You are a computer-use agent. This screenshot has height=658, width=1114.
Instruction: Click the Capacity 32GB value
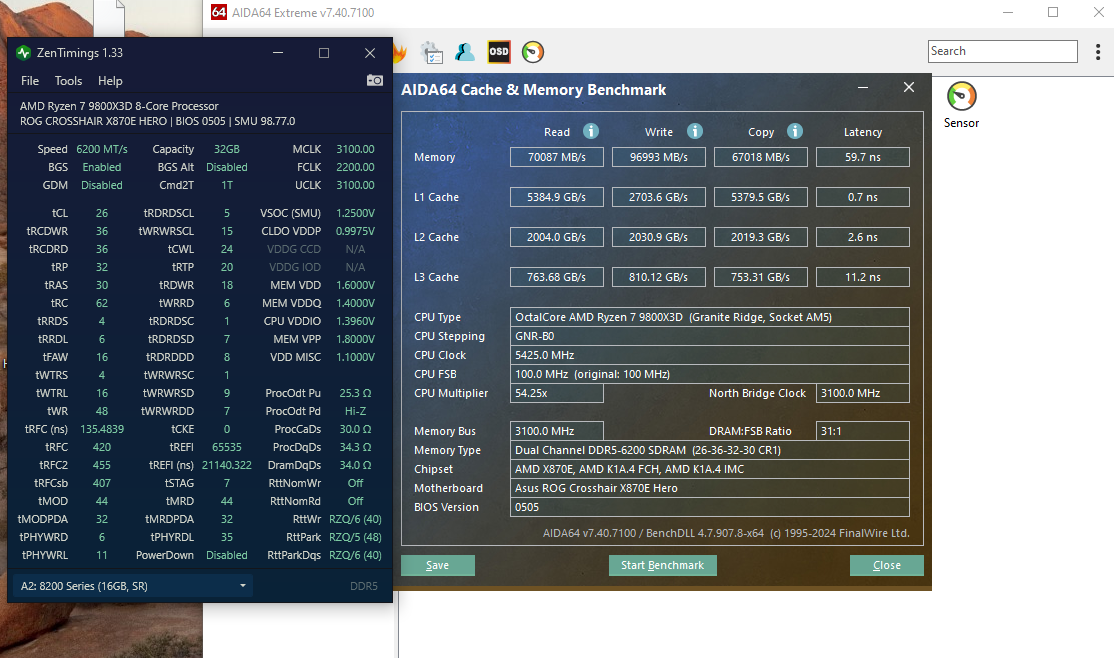[227, 149]
